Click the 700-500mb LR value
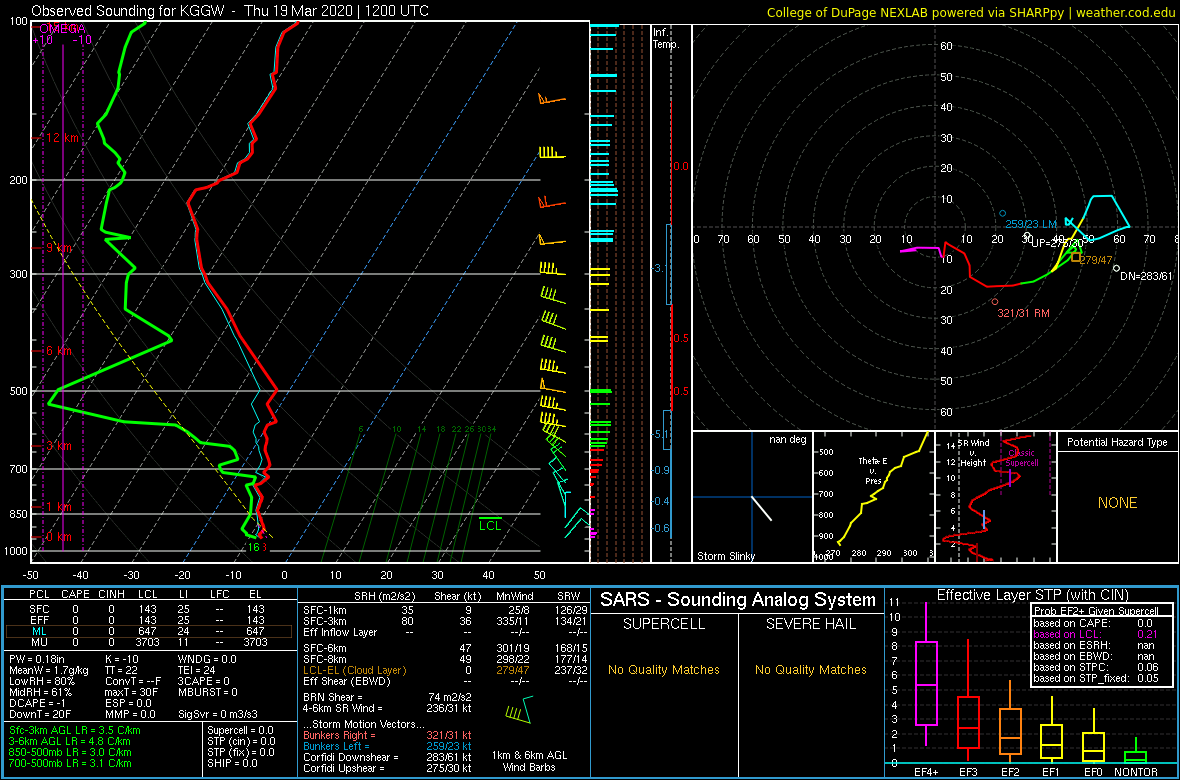This screenshot has height=780, width=1180. [71, 762]
